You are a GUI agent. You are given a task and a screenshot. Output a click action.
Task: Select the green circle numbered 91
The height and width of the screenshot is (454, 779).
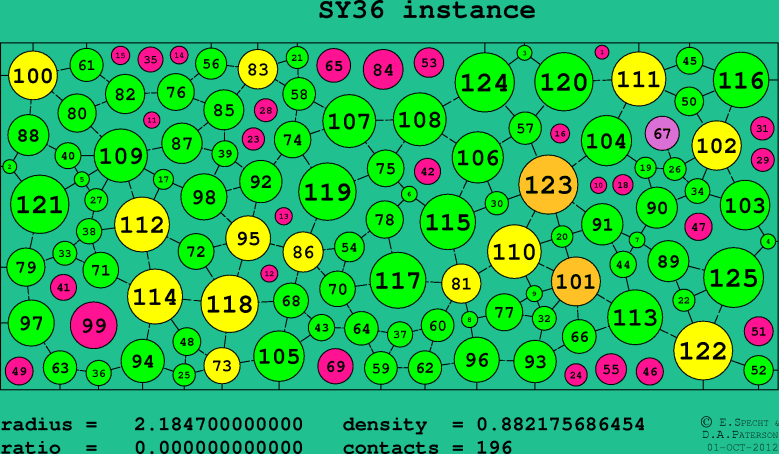pos(602,224)
